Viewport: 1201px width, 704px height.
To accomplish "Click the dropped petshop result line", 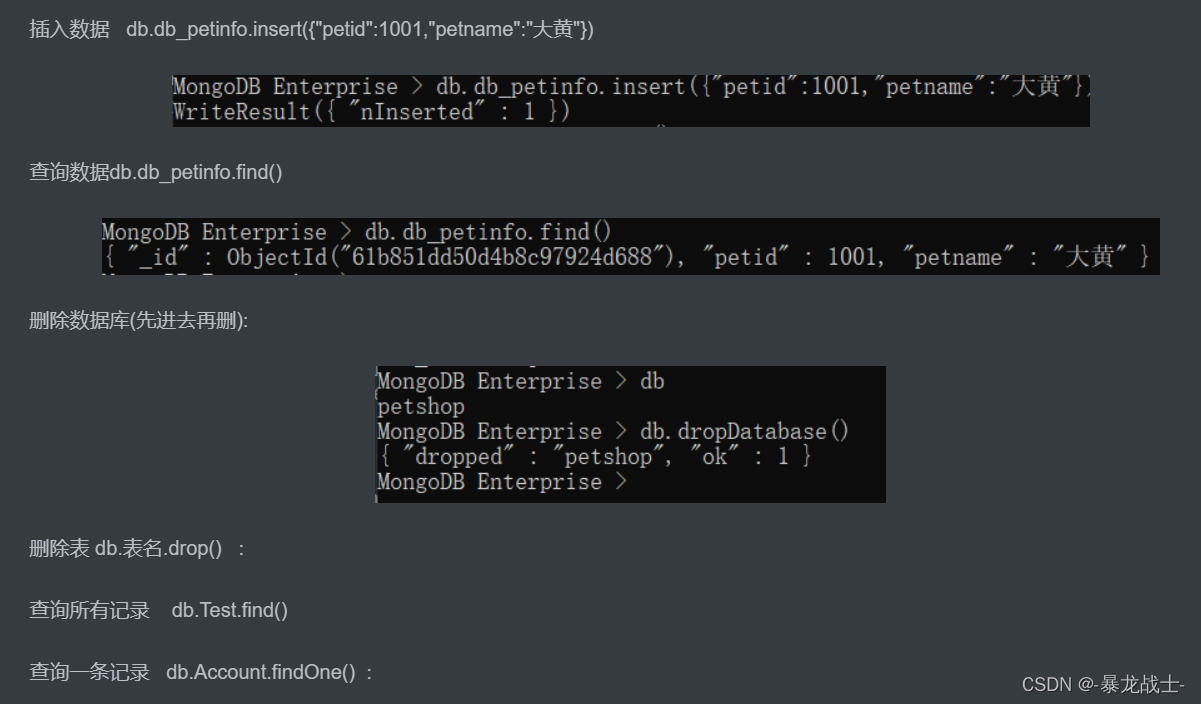I will coord(592,457).
